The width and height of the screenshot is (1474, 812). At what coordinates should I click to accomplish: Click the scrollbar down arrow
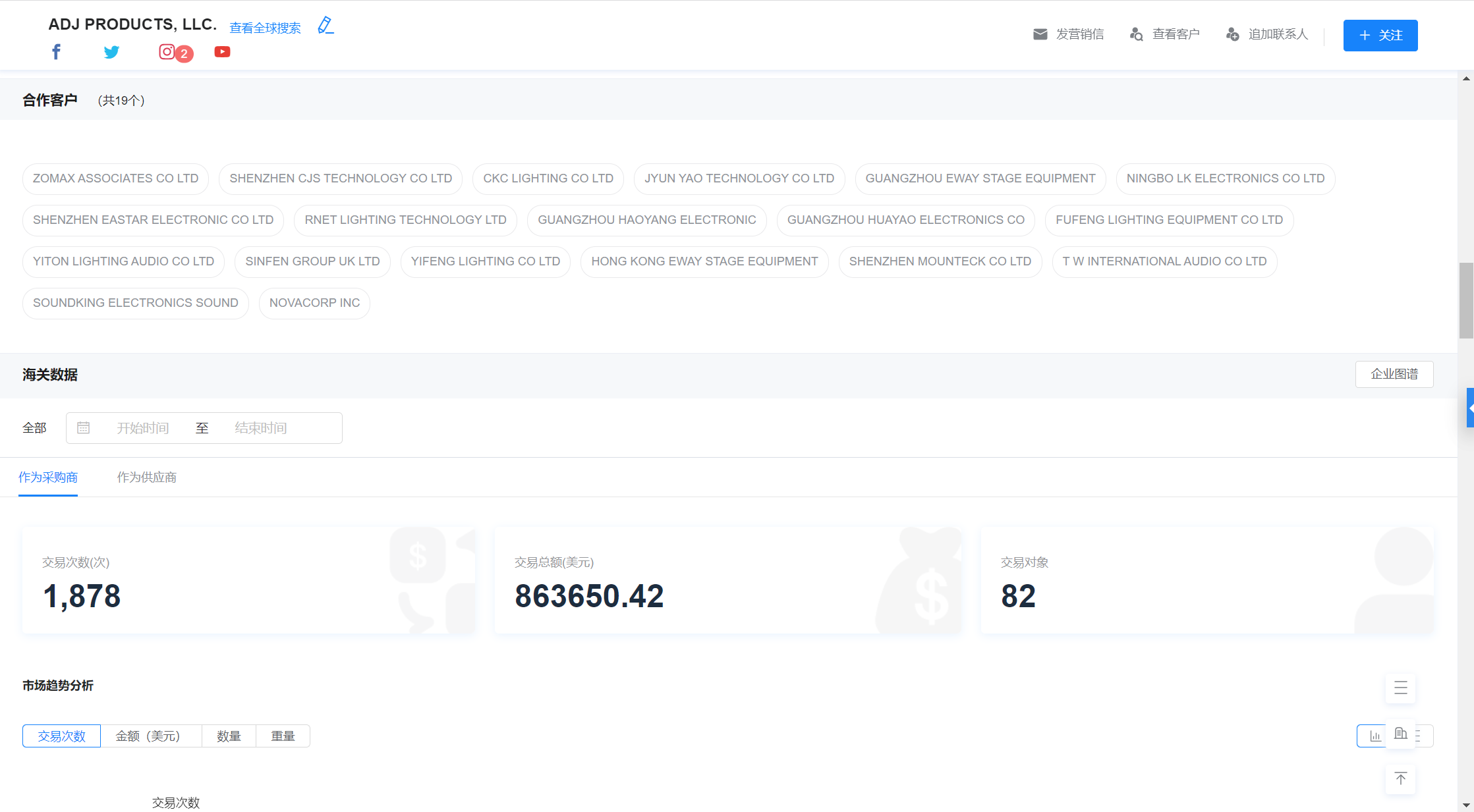[1466, 805]
